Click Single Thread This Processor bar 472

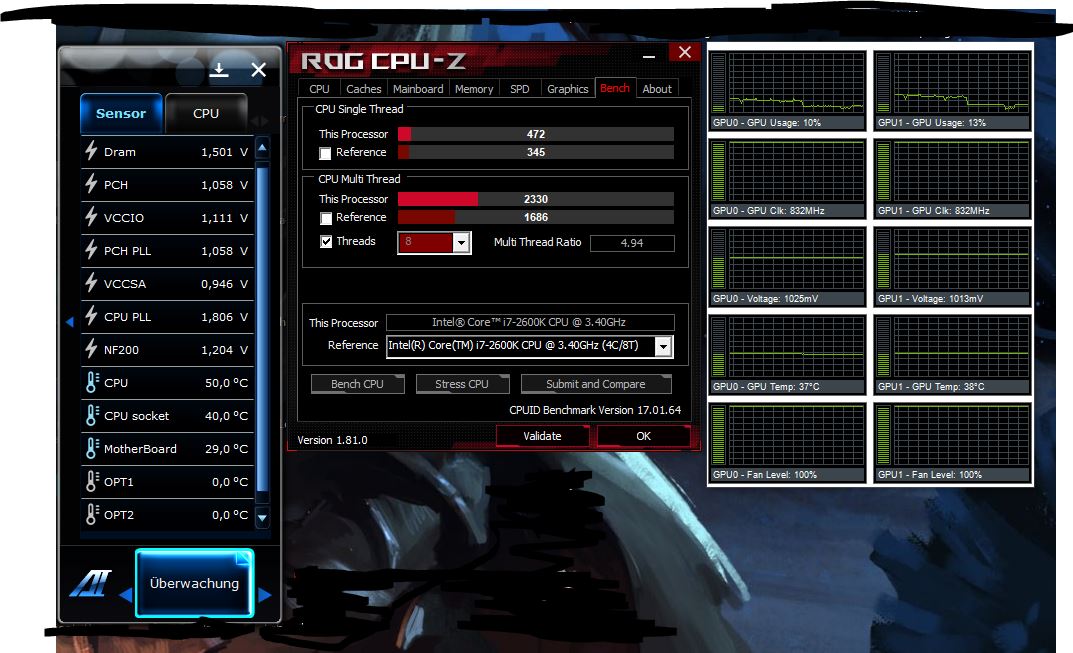pos(536,134)
